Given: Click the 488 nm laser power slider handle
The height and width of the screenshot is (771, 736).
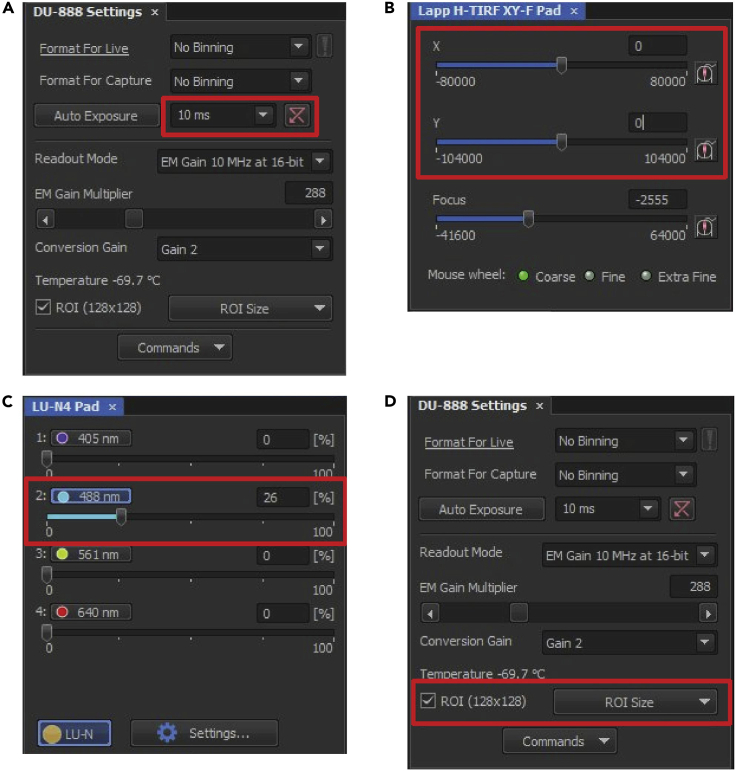Looking at the screenshot, I should (x=121, y=516).
